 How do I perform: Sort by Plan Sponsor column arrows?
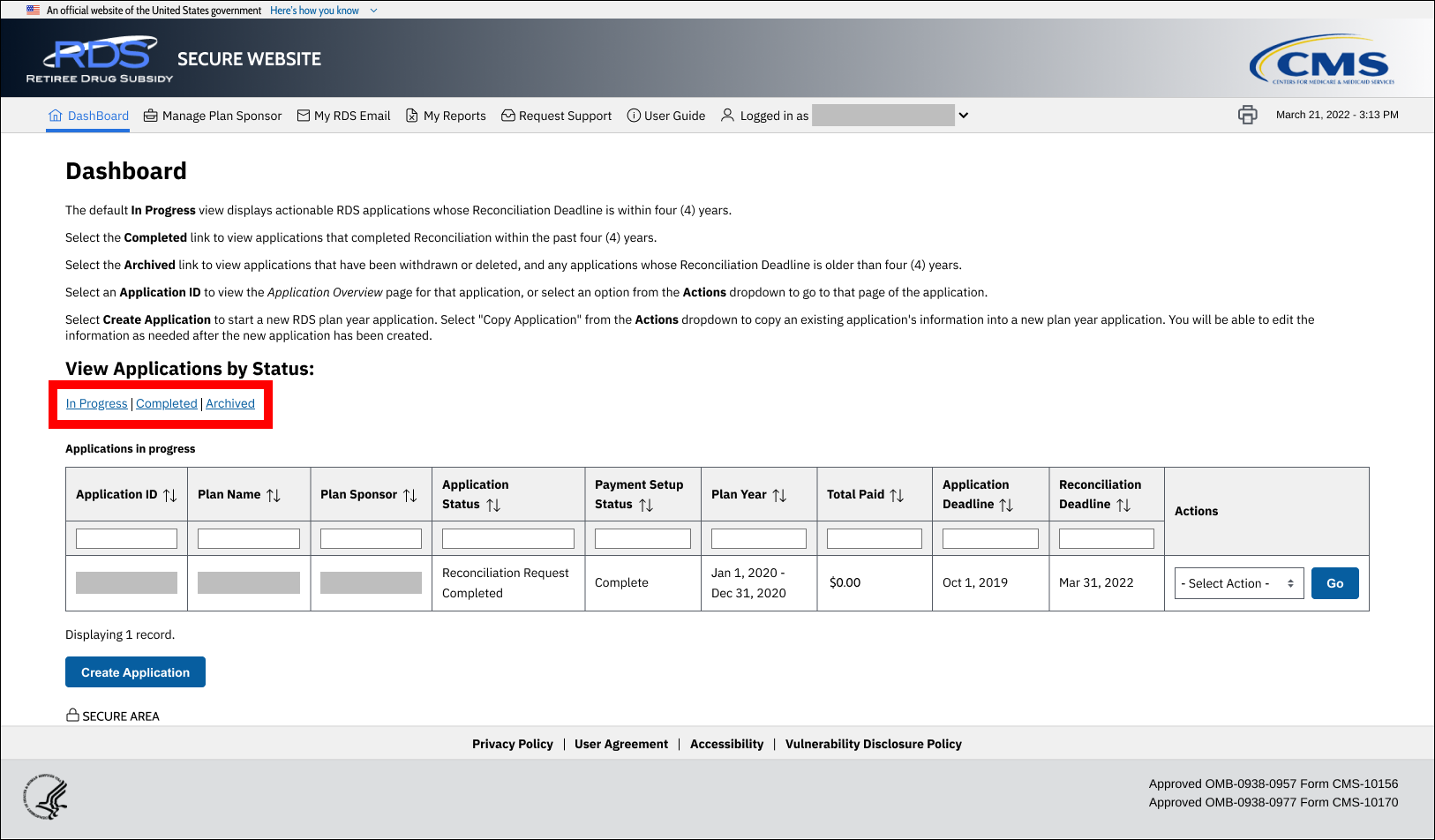[410, 495]
